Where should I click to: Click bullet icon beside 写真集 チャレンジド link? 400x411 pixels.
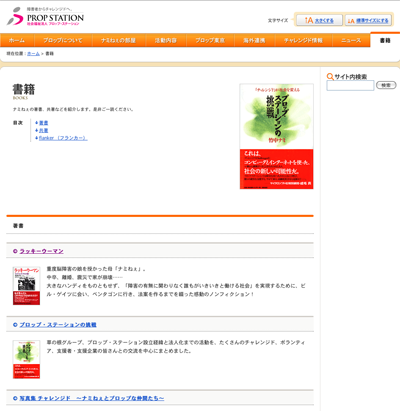(x=15, y=398)
